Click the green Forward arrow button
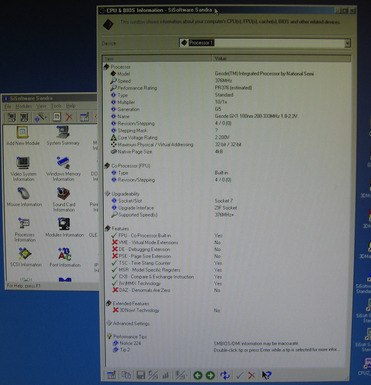371x385 pixels. pos(210,375)
